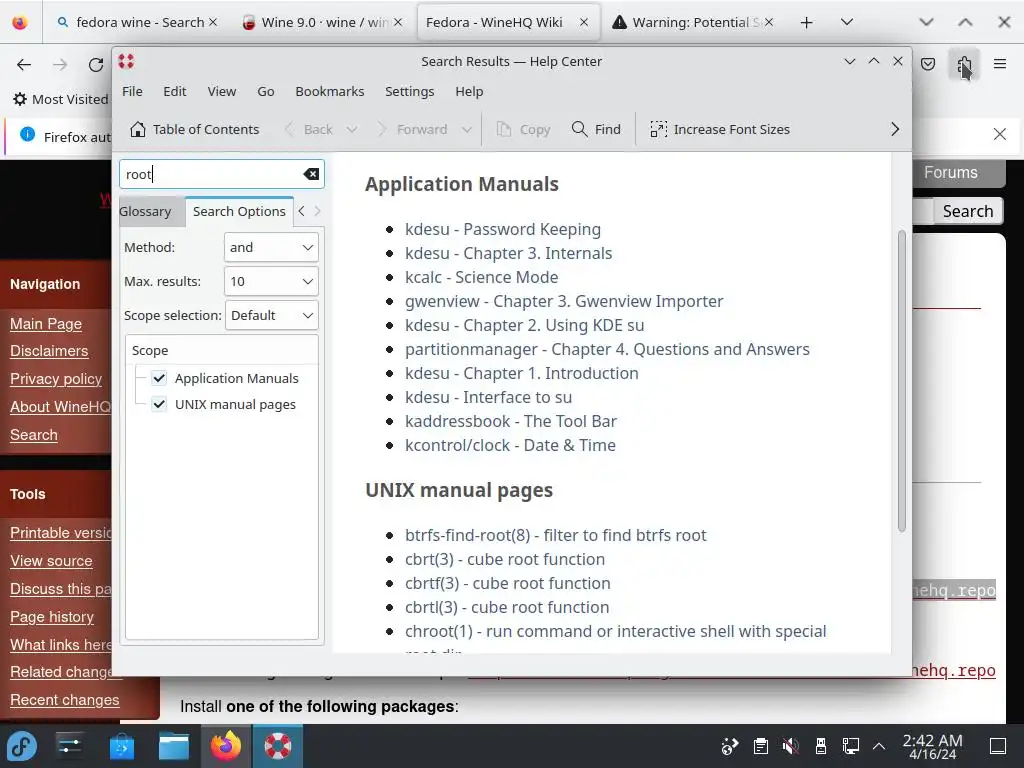Open Fedora application launcher in taskbar
Image resolution: width=1024 pixels, height=768 pixels.
[x=22, y=746]
